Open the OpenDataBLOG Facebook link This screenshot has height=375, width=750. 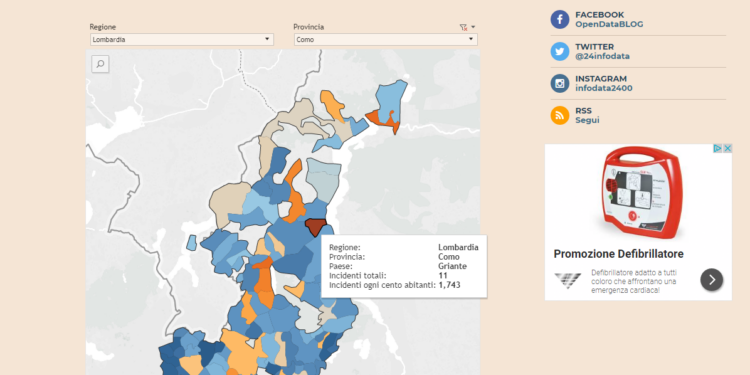click(x=609, y=24)
